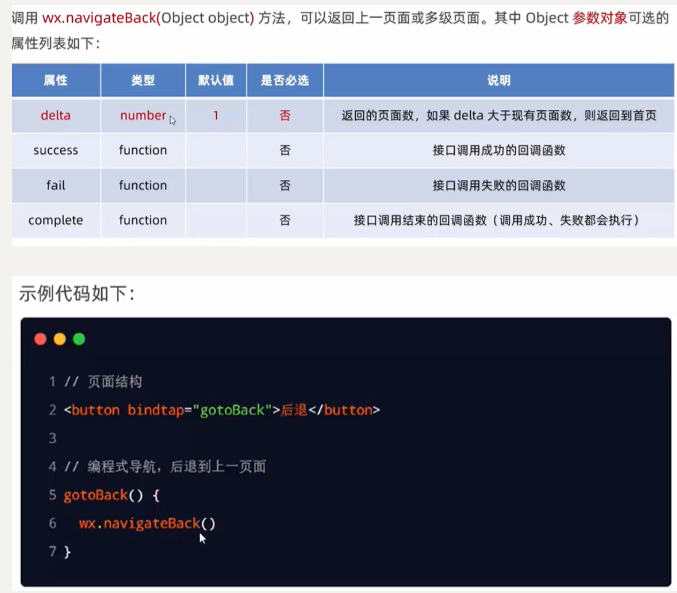Image resolution: width=677 pixels, height=593 pixels.
Task: Select the 类型 column header
Action: tap(143, 80)
